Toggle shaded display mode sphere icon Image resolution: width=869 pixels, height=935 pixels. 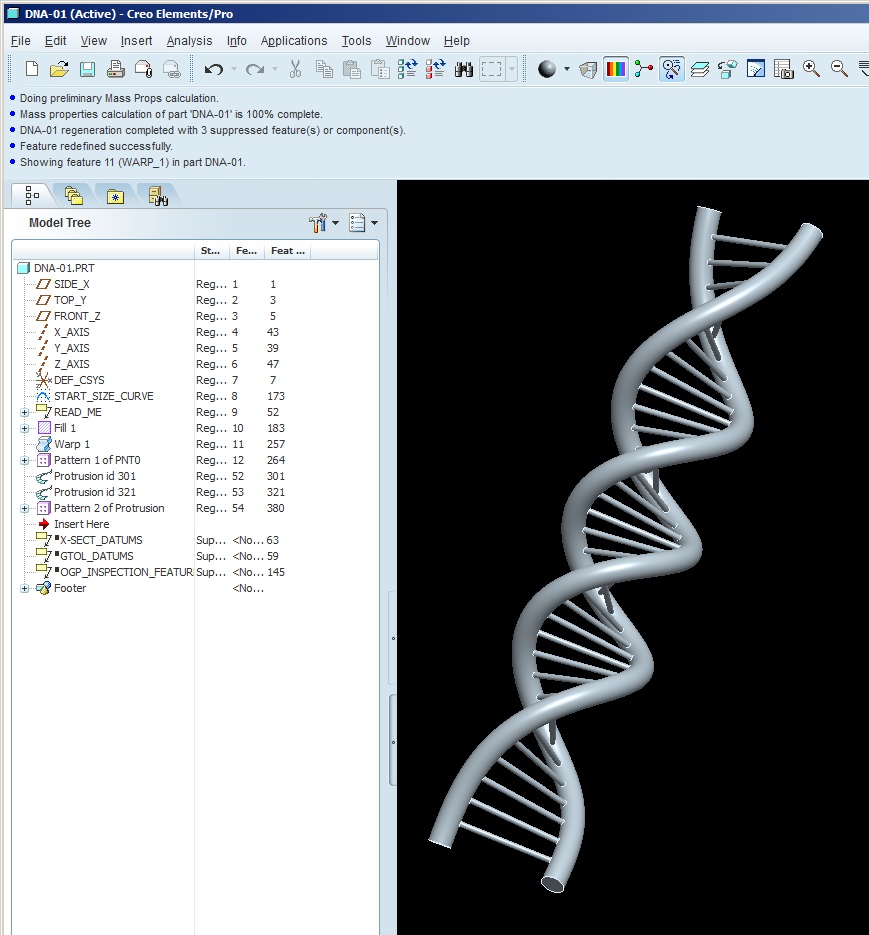544,69
